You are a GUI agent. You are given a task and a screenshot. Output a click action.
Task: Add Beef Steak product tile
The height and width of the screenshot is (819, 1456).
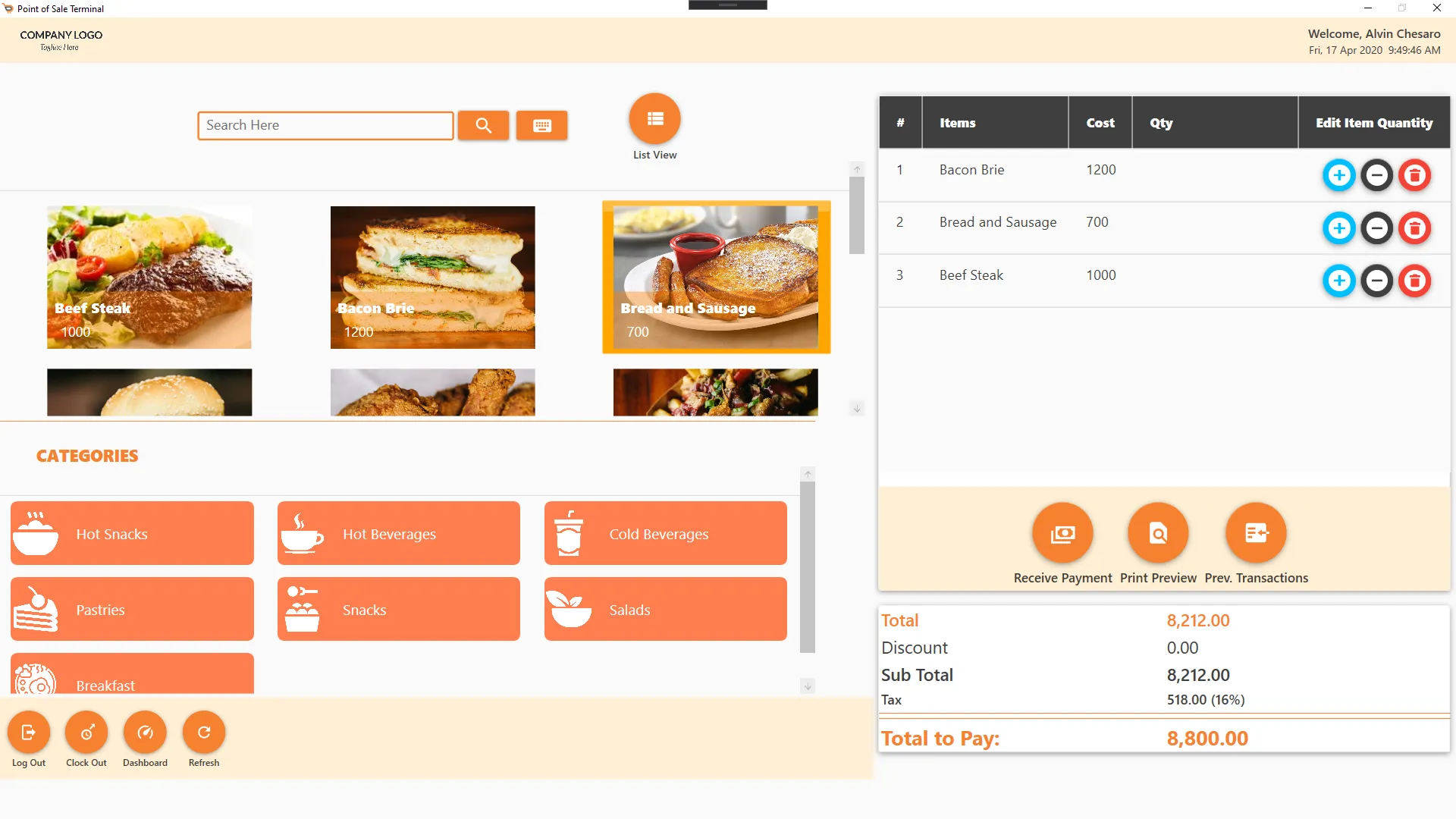149,278
